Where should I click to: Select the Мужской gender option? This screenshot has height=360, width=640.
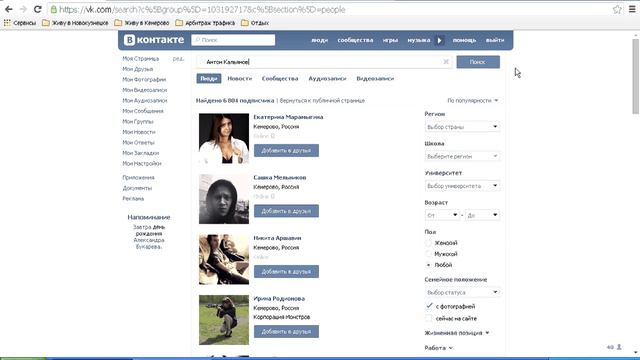click(x=428, y=254)
